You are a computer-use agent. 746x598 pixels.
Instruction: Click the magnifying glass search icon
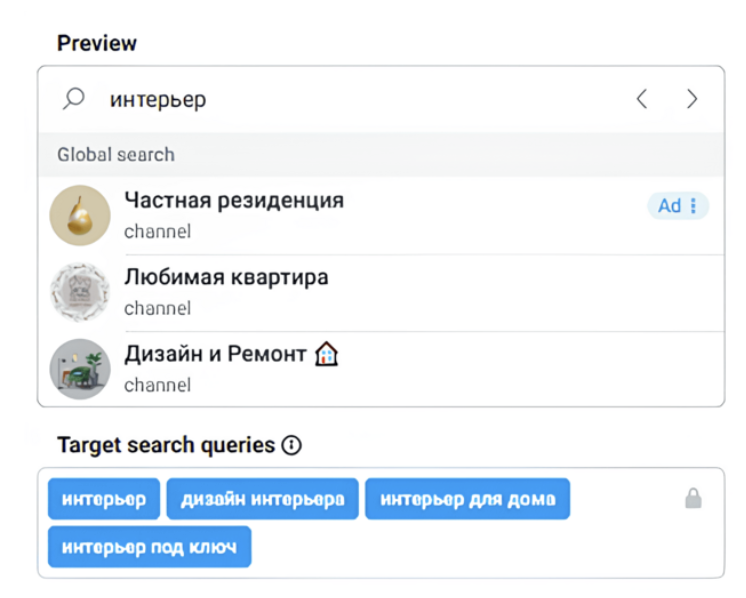click(73, 99)
